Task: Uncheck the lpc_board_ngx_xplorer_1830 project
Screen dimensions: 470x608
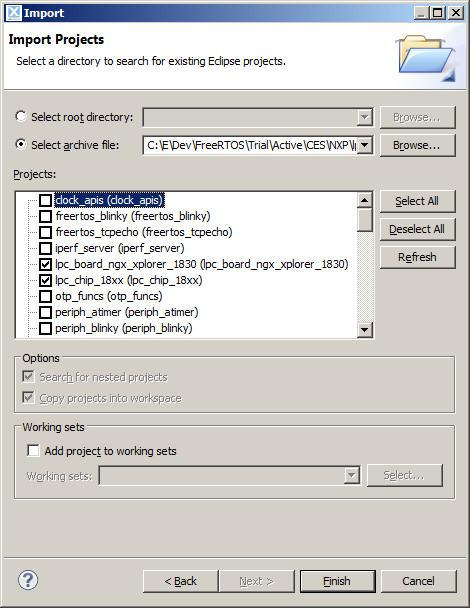Action: pos(45,264)
